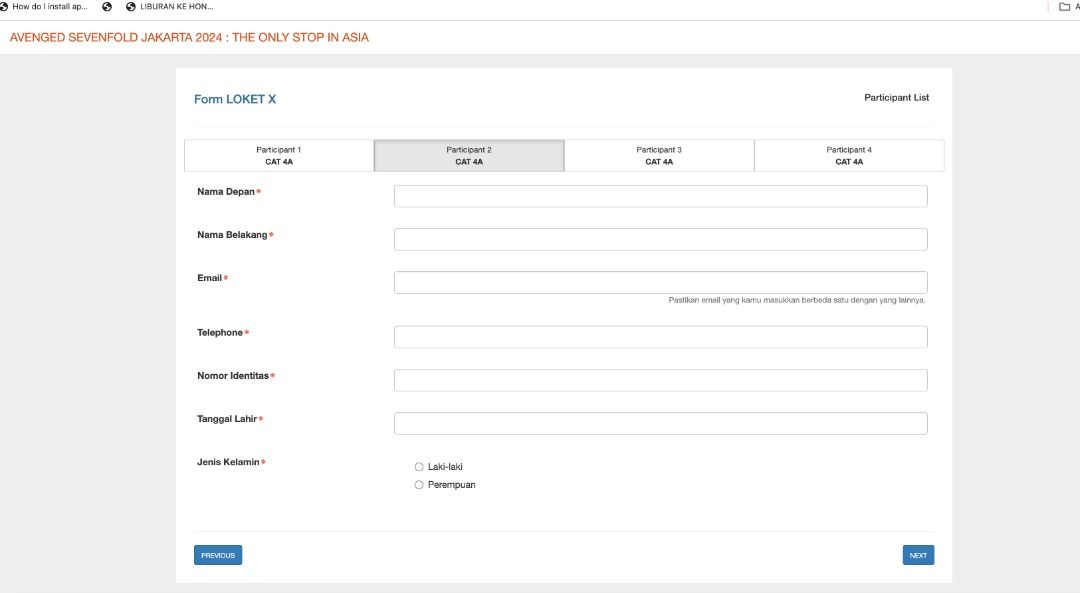Click into the Nama Belakang text box

pos(660,239)
